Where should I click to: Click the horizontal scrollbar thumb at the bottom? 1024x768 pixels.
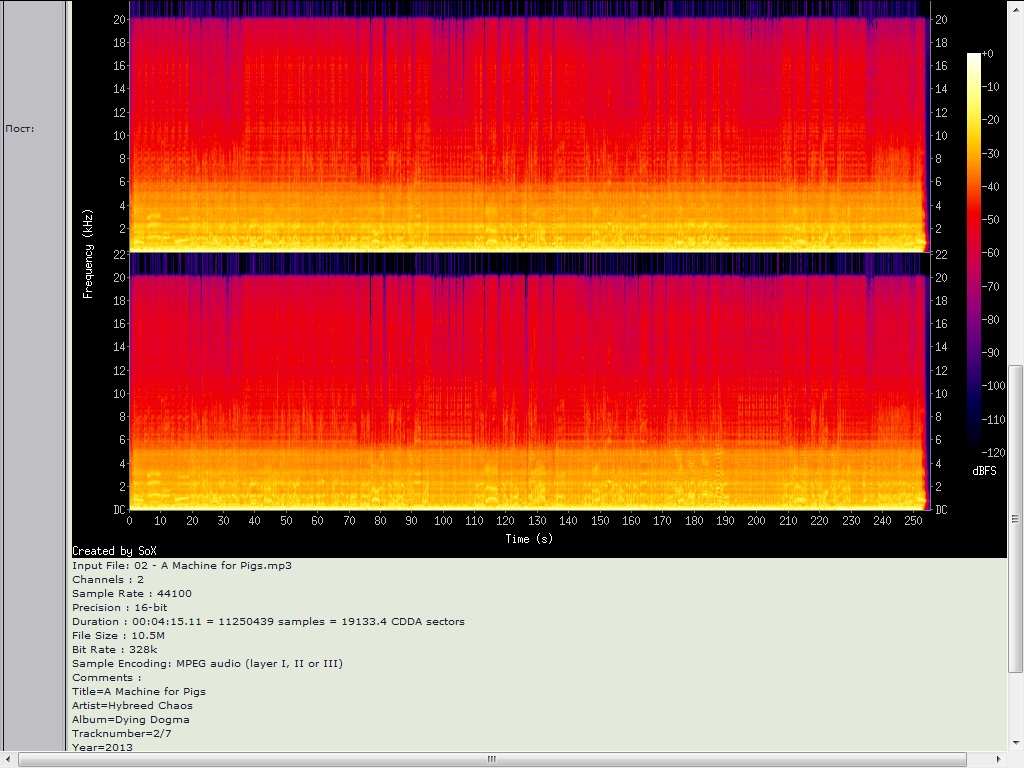click(490, 759)
